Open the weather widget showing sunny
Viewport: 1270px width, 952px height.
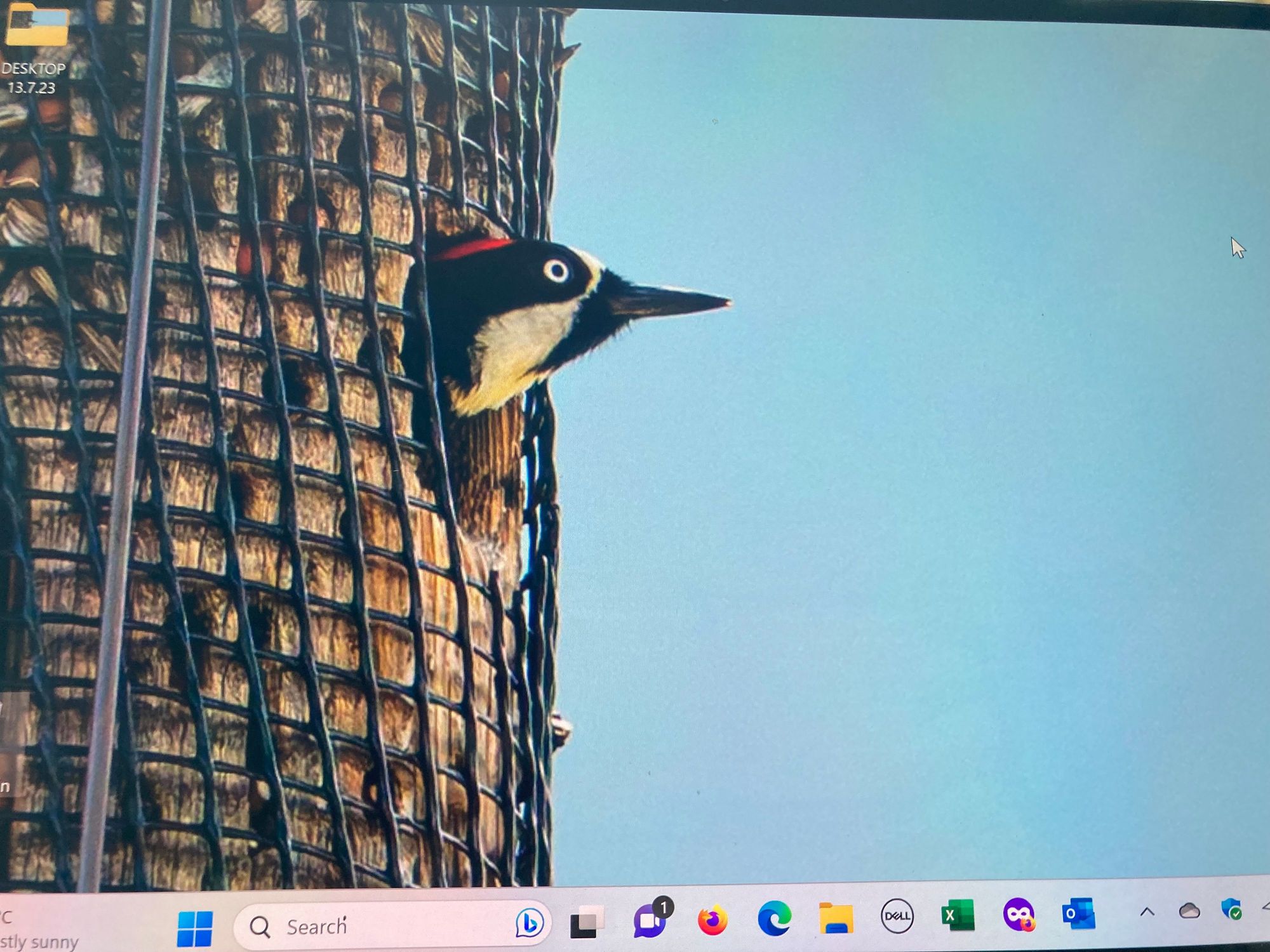click(38, 930)
